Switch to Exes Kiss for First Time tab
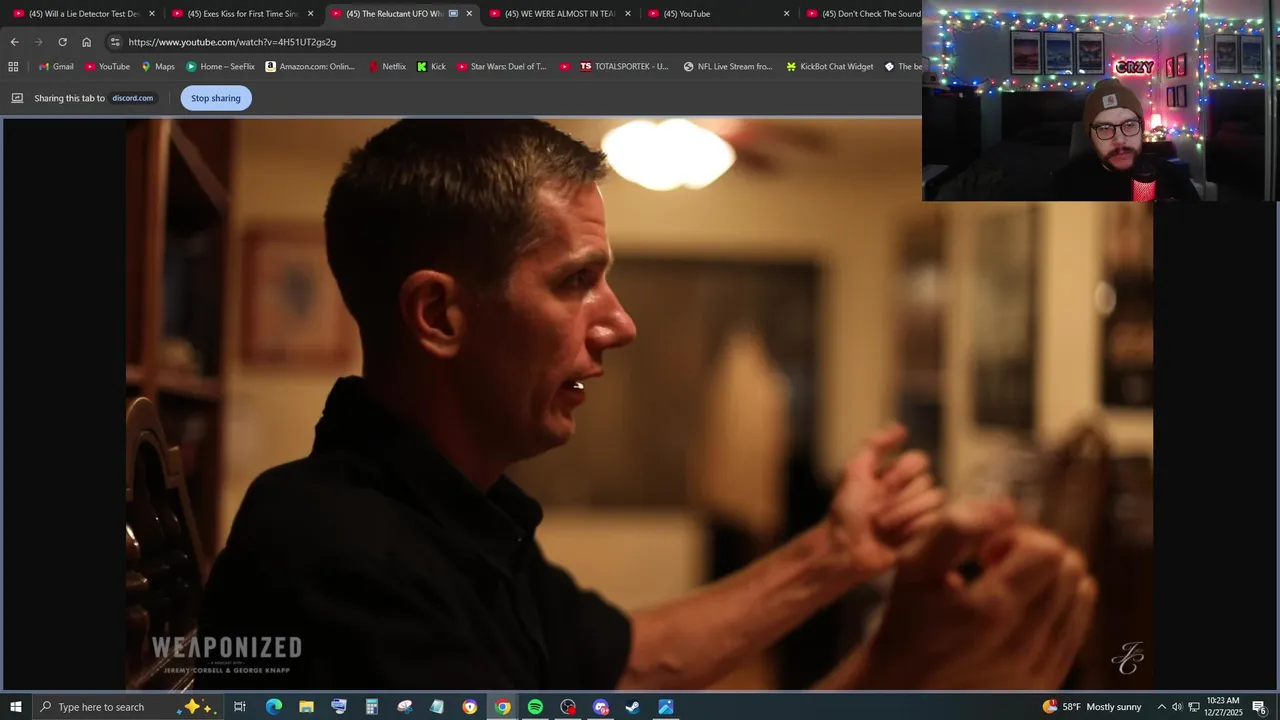The image size is (1280, 720). (240, 14)
